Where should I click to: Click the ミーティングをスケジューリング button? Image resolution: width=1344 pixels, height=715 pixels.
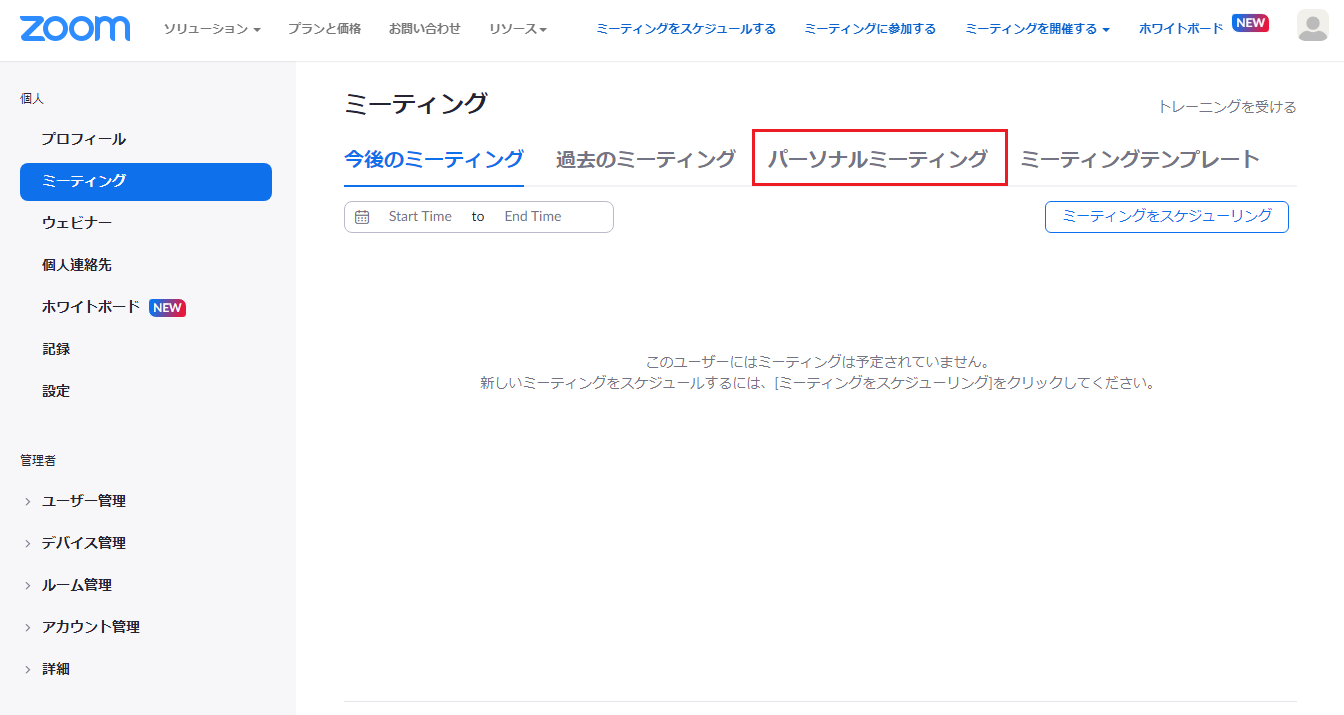(1166, 216)
